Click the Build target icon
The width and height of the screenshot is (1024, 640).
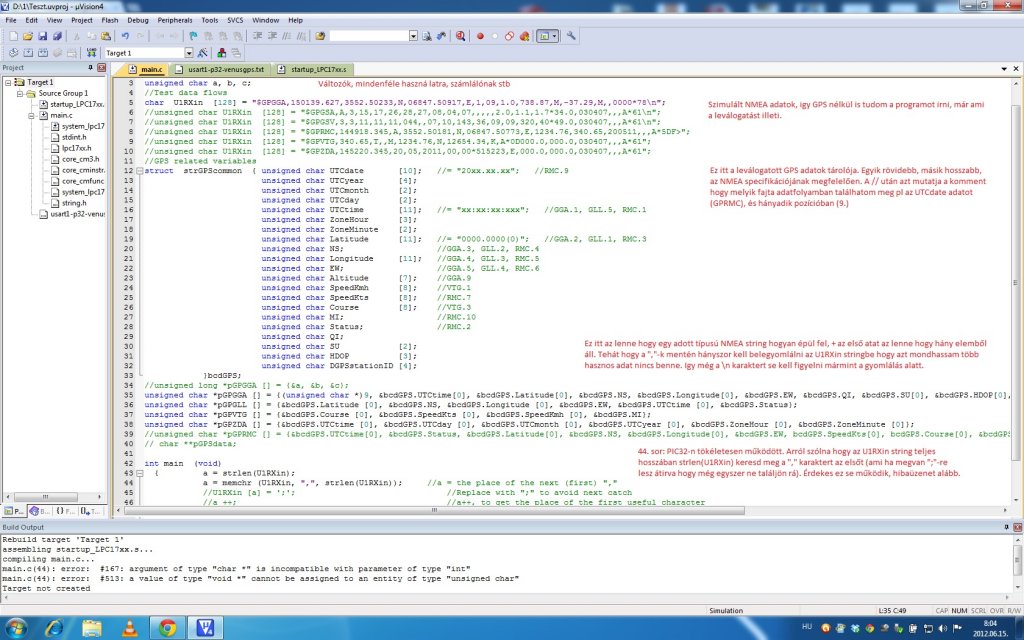[28, 53]
